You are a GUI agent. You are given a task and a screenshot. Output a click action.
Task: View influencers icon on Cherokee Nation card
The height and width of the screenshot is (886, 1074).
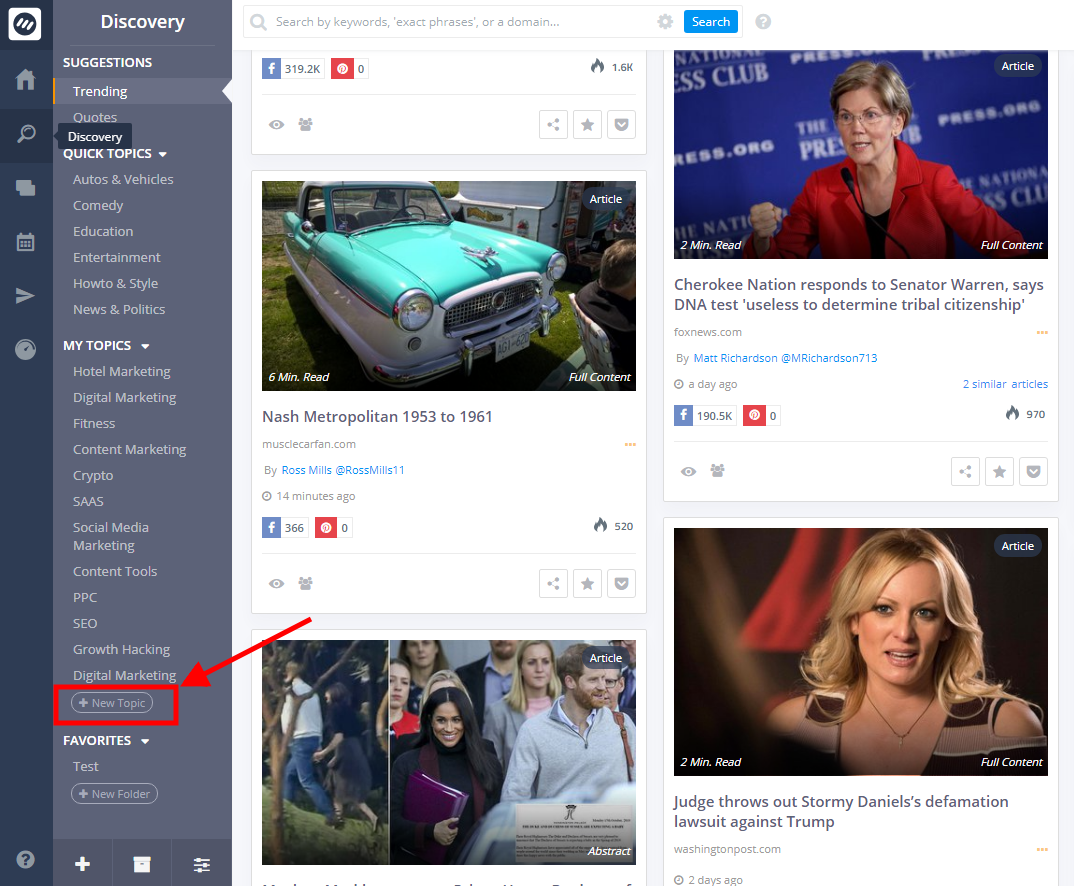[717, 471]
